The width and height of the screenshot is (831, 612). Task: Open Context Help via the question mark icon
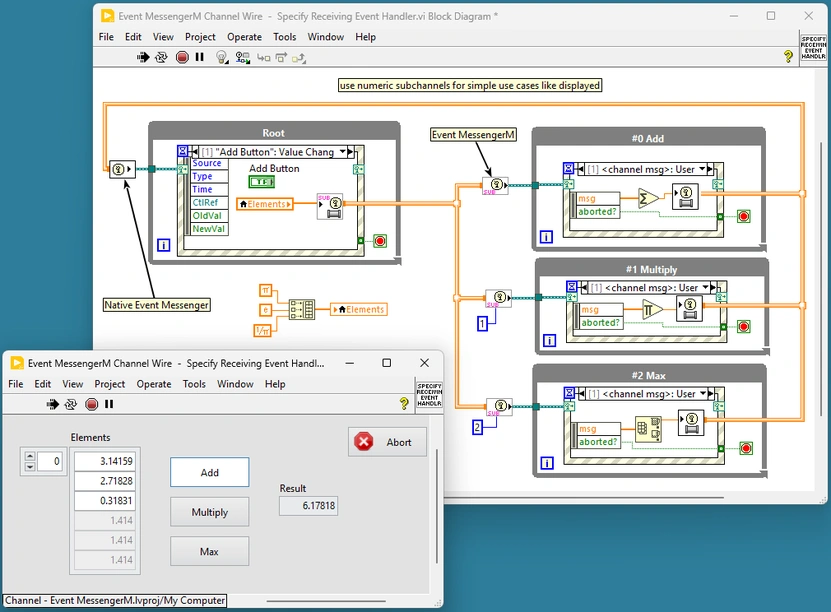[787, 57]
